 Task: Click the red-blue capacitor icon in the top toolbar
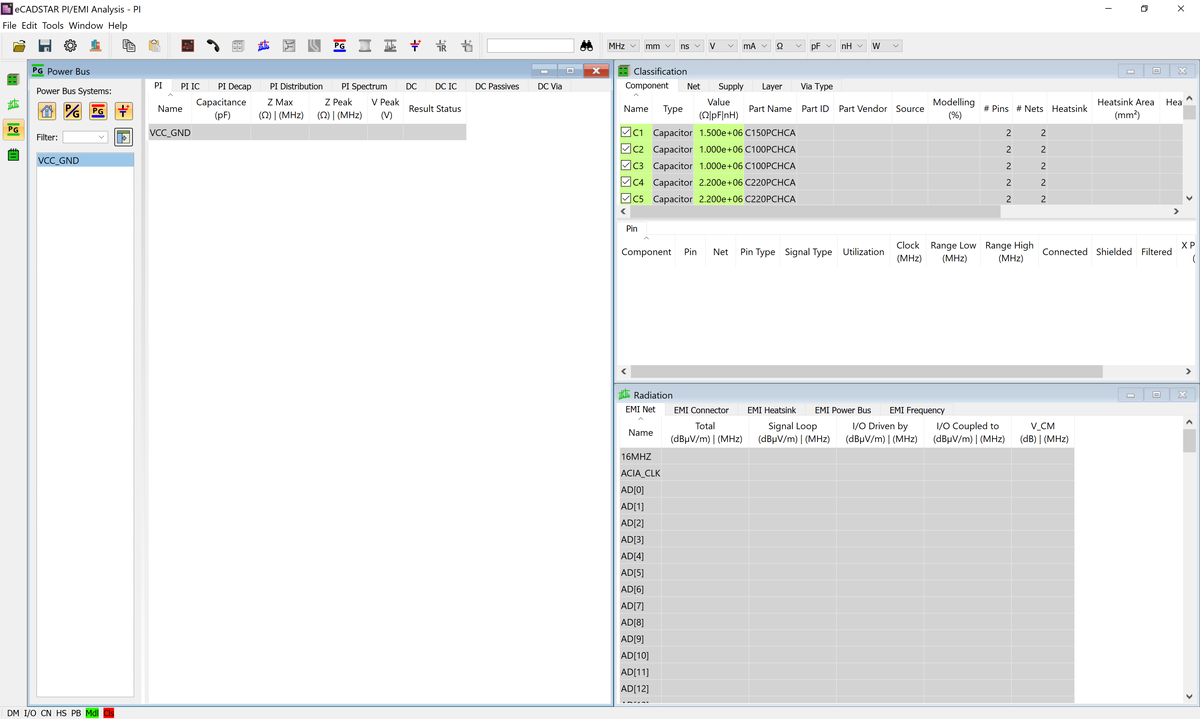(x=415, y=46)
